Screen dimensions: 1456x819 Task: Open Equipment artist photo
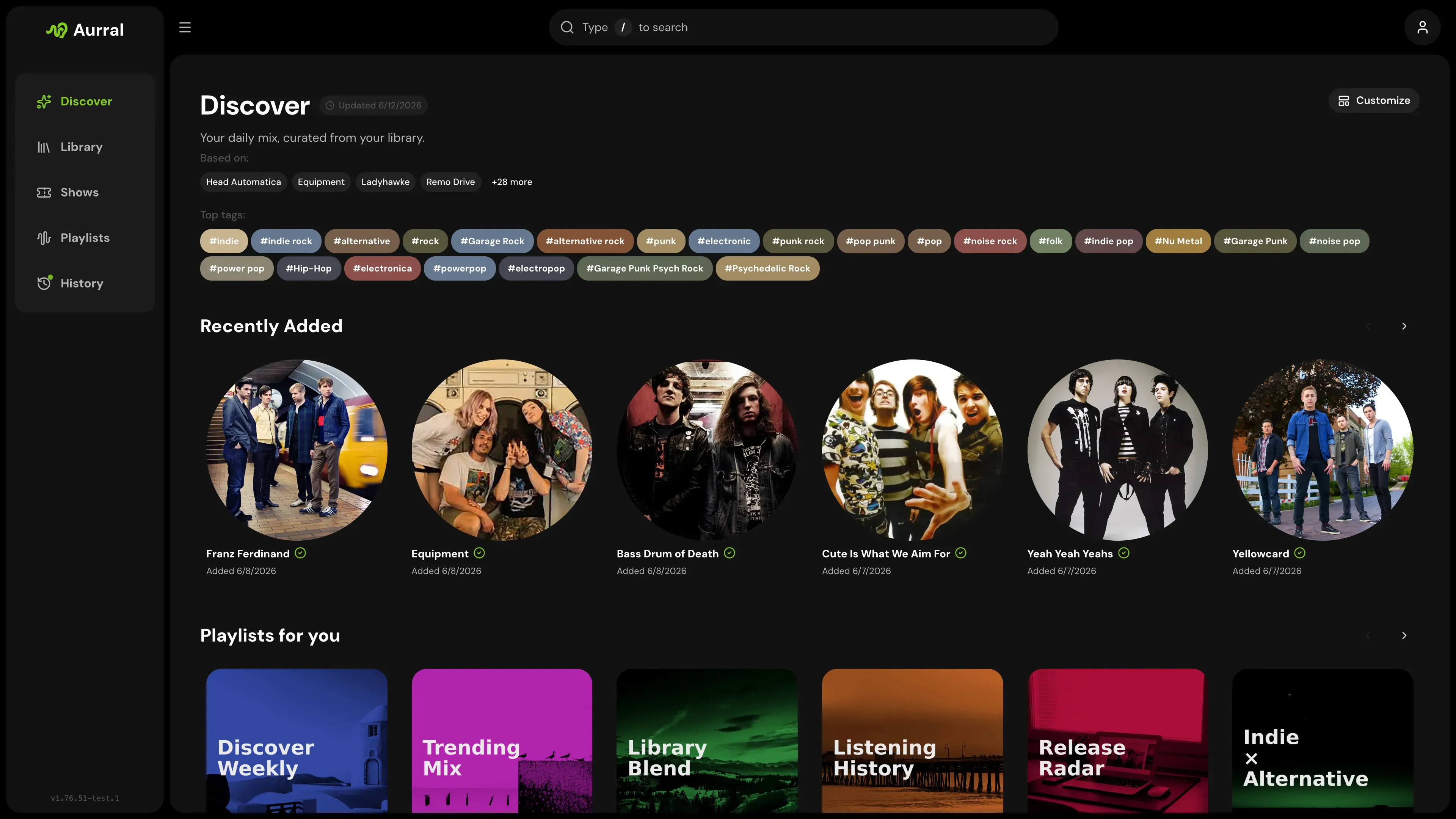(502, 450)
